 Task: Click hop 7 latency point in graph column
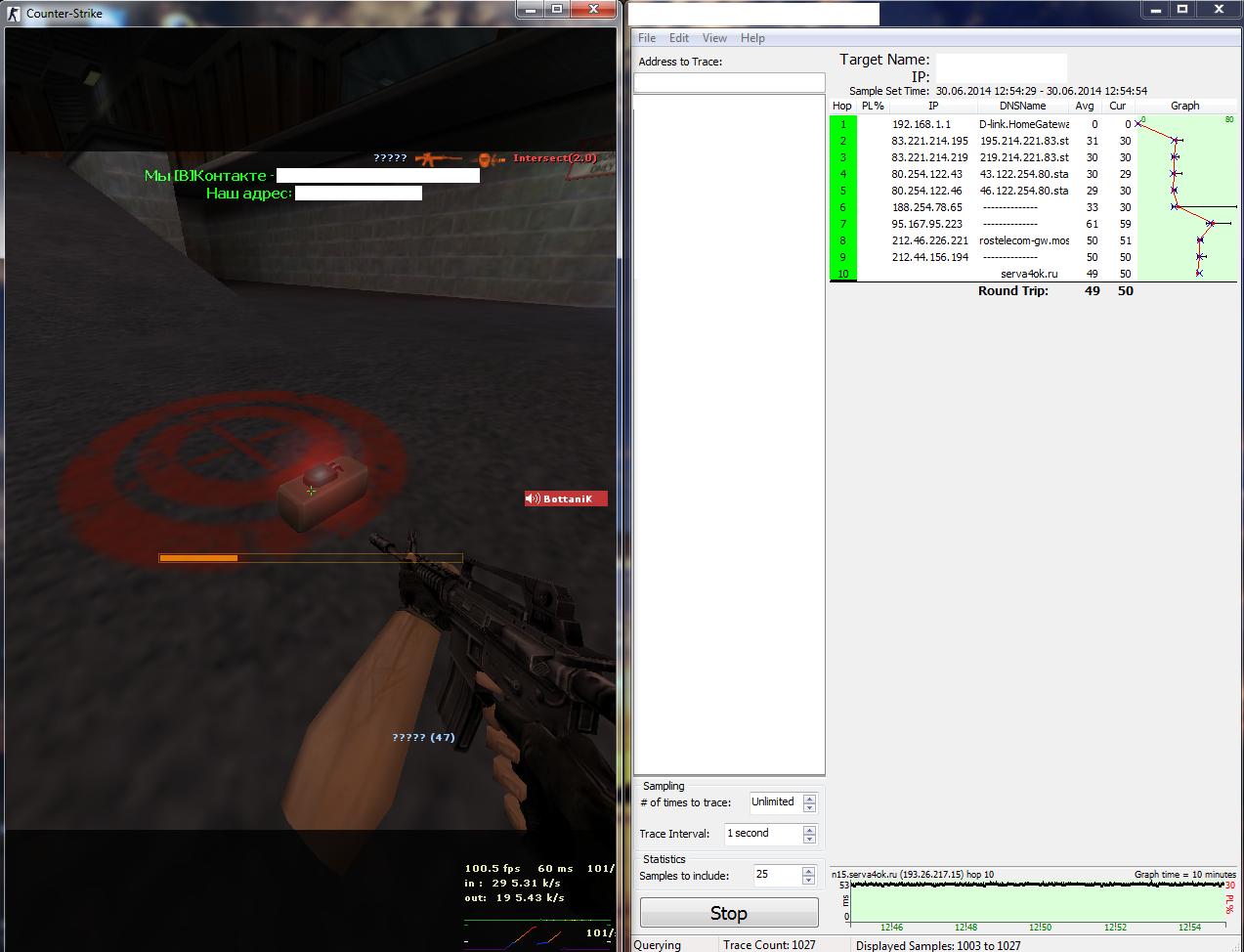point(1210,224)
